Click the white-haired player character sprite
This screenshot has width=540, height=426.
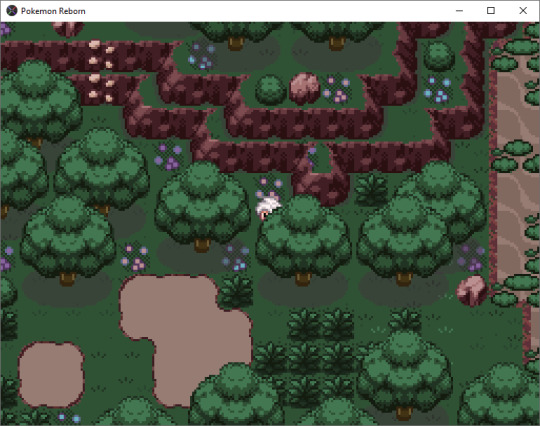click(x=268, y=209)
